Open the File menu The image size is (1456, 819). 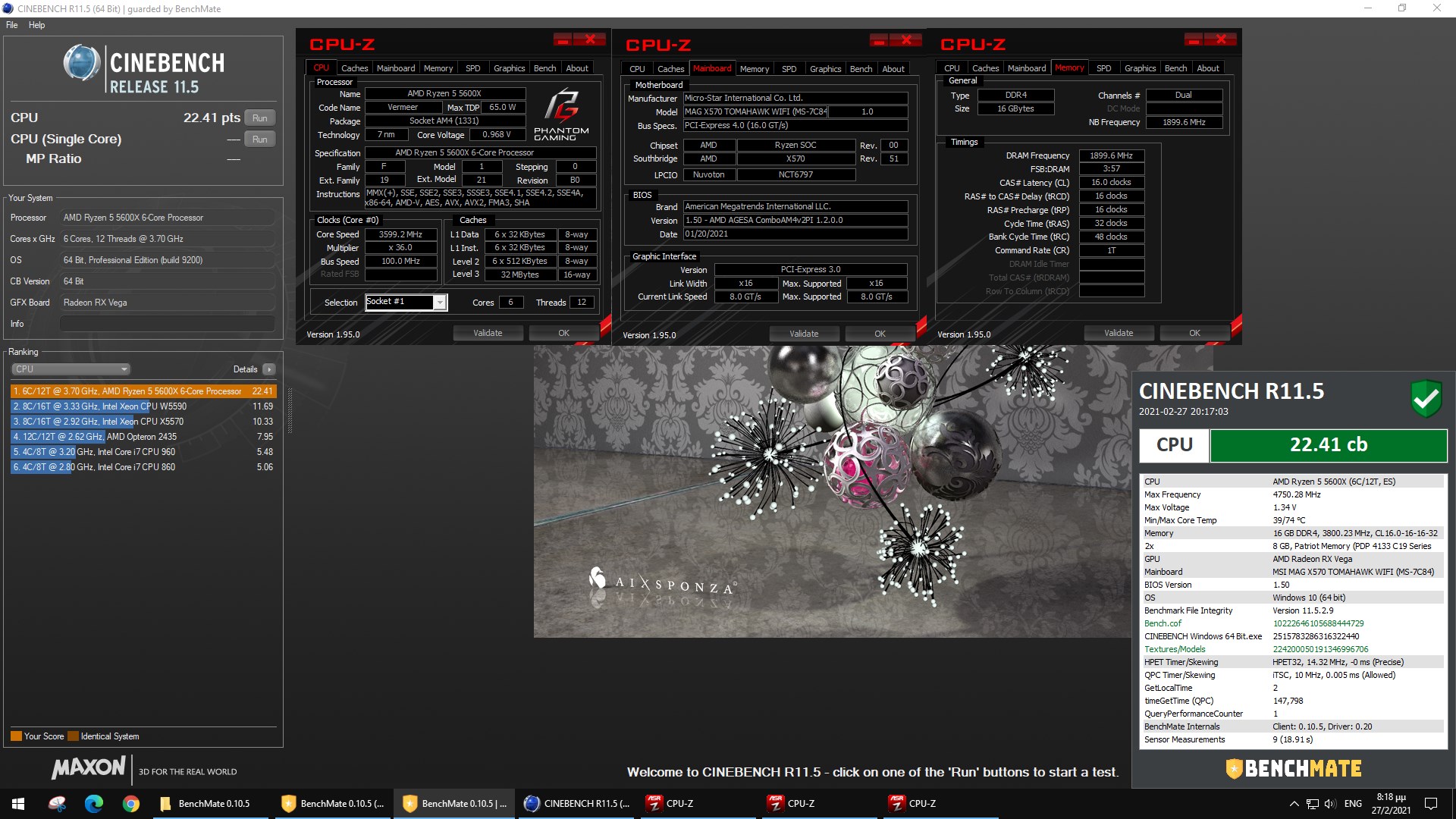(12, 25)
